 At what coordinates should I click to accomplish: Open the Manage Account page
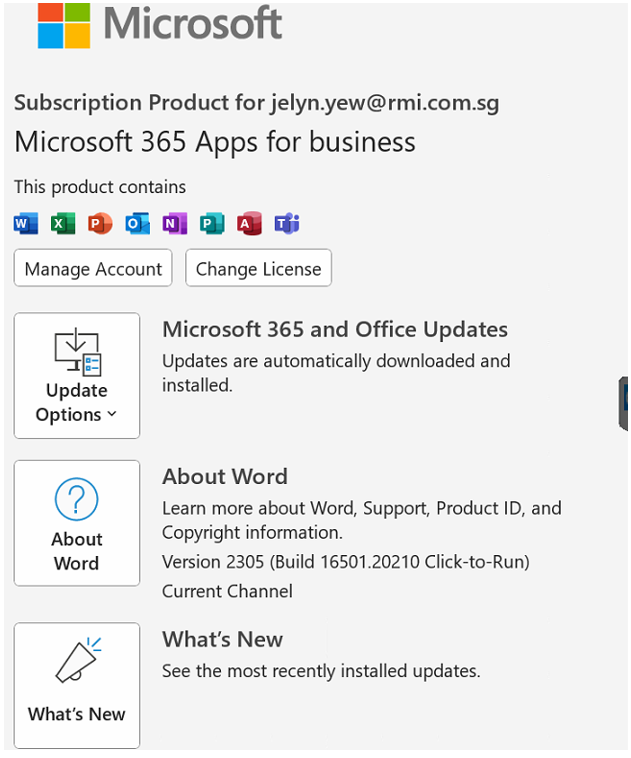pyautogui.click(x=93, y=268)
